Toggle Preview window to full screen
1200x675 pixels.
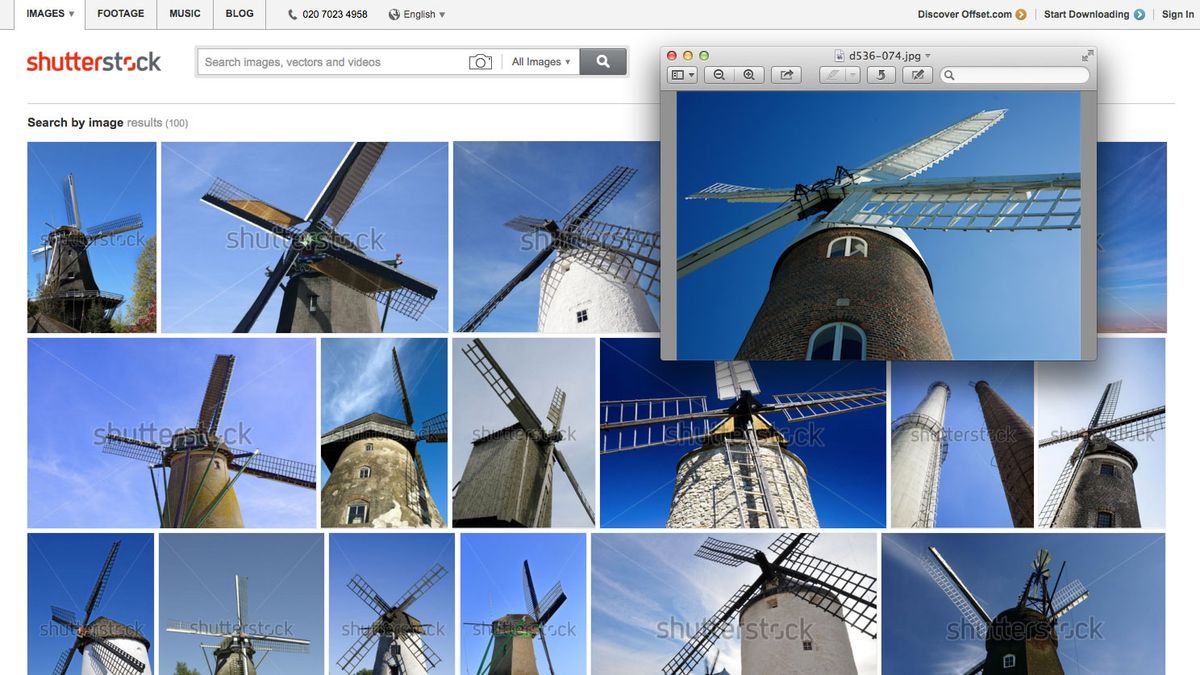coord(1087,55)
